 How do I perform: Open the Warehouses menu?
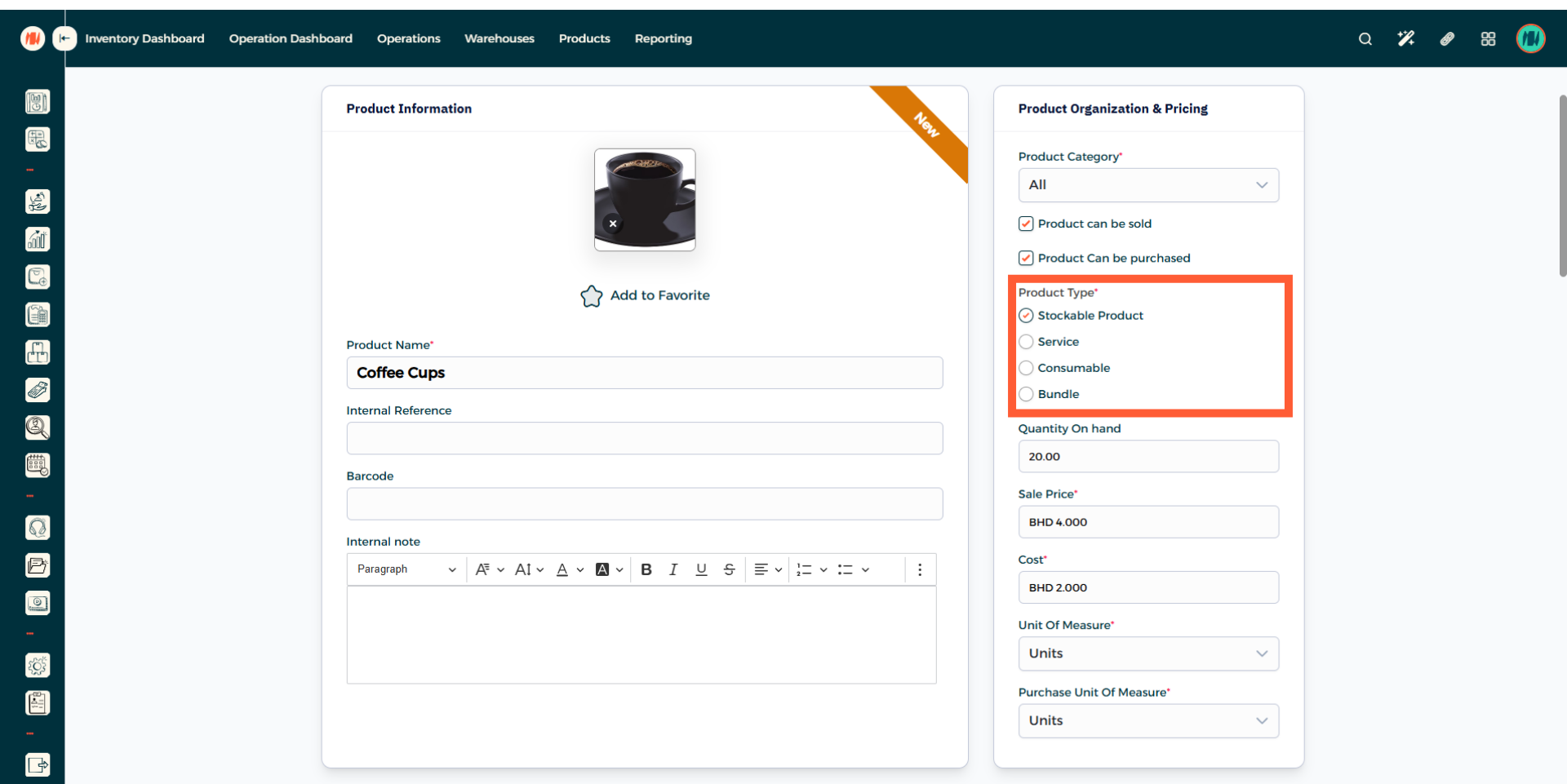coord(499,38)
